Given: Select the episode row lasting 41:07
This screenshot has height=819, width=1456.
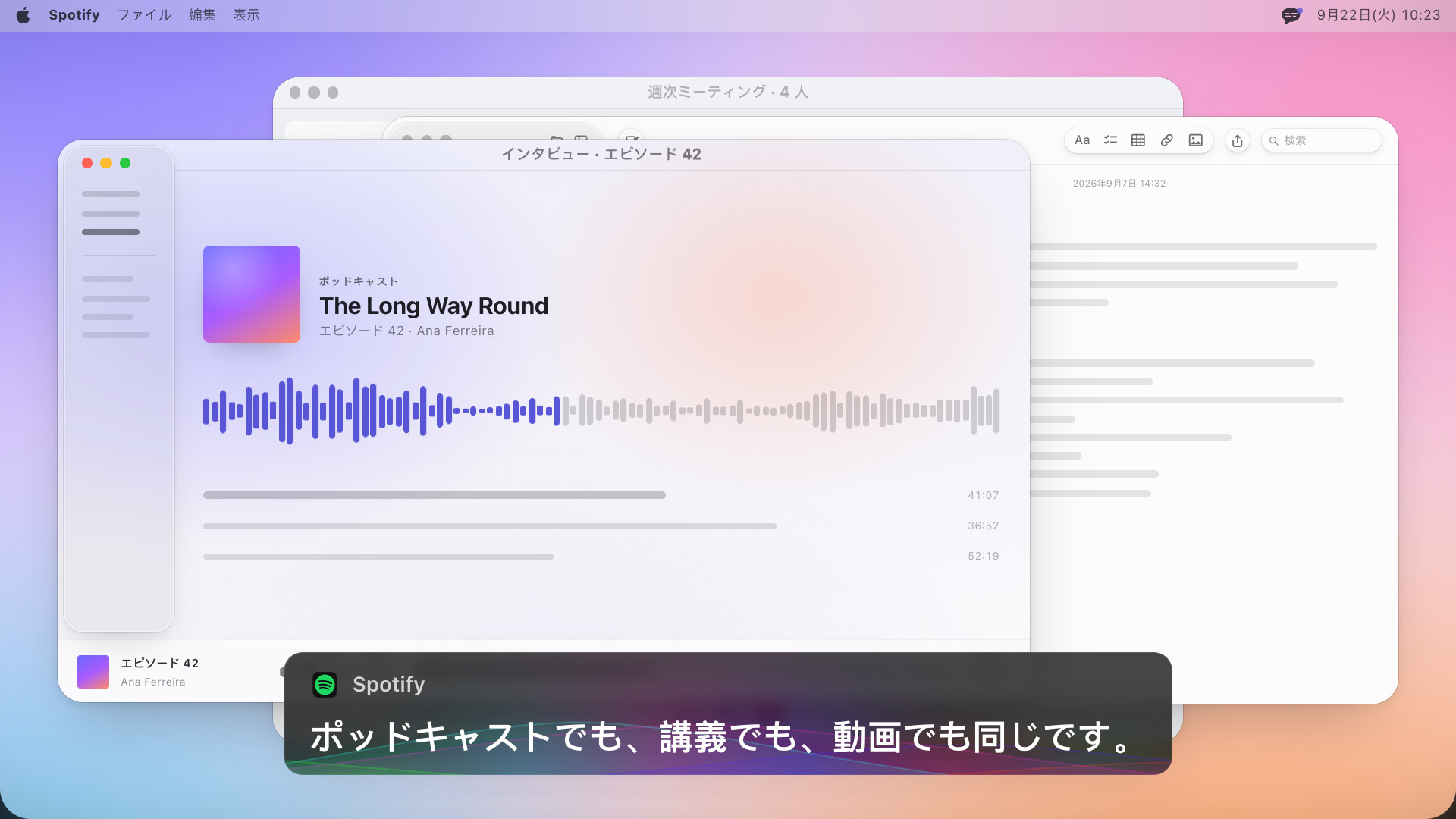Looking at the screenshot, I should click(601, 495).
